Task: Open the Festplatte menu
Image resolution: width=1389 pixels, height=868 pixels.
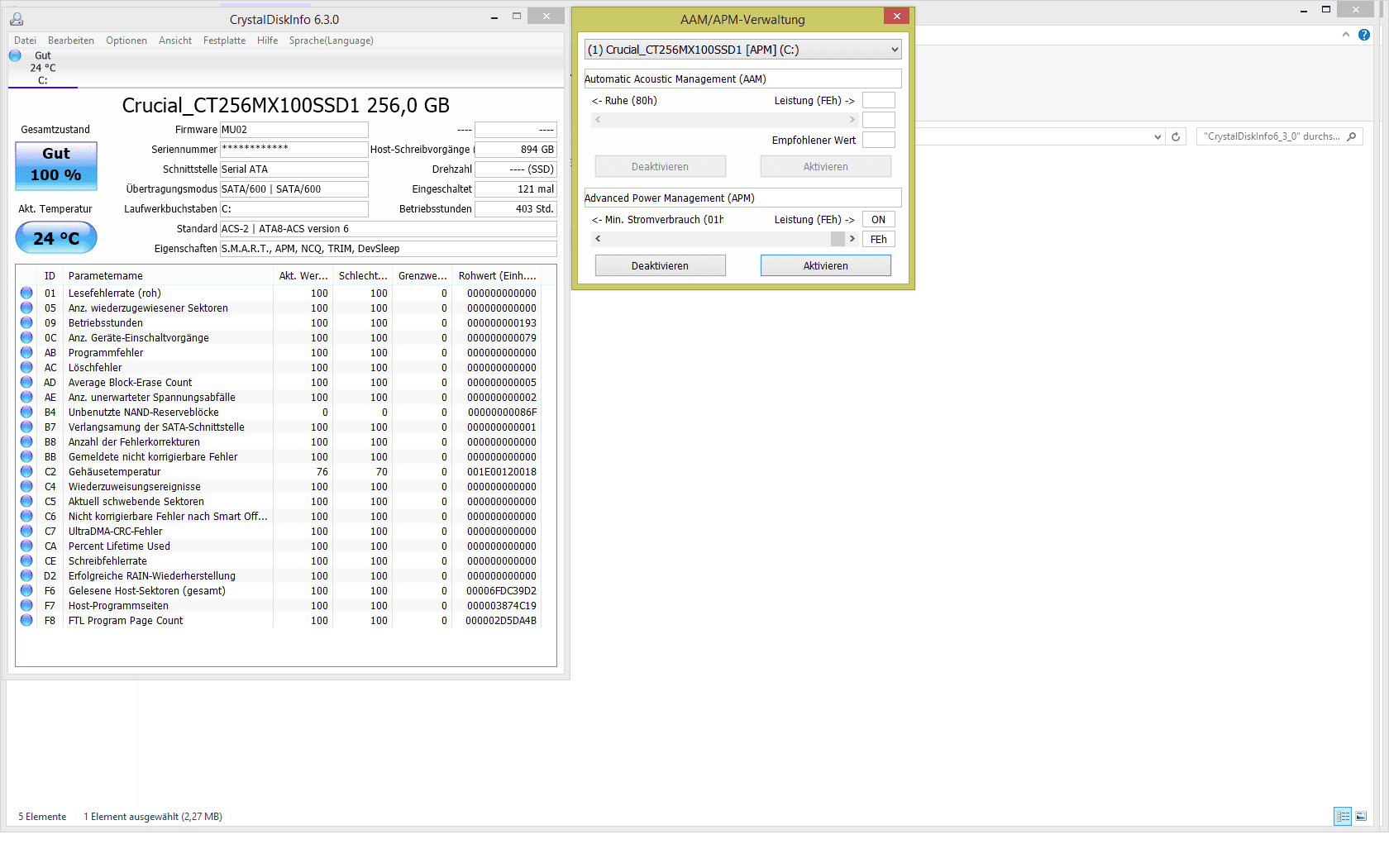Action: click(224, 41)
